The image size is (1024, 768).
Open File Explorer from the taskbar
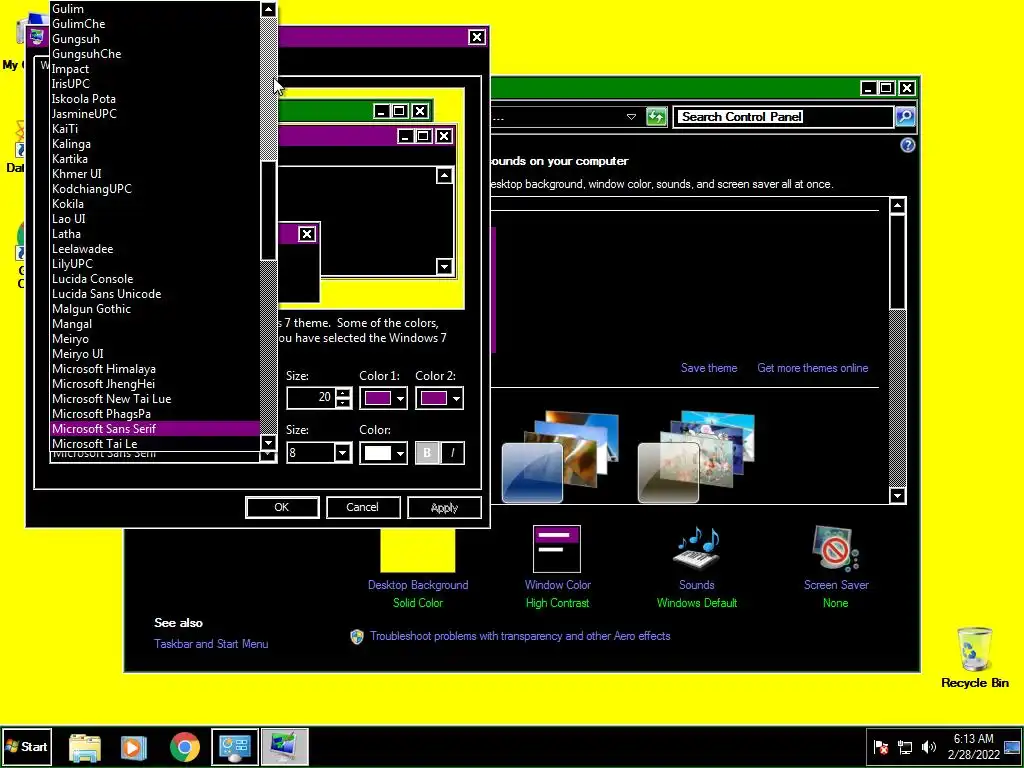pos(85,746)
